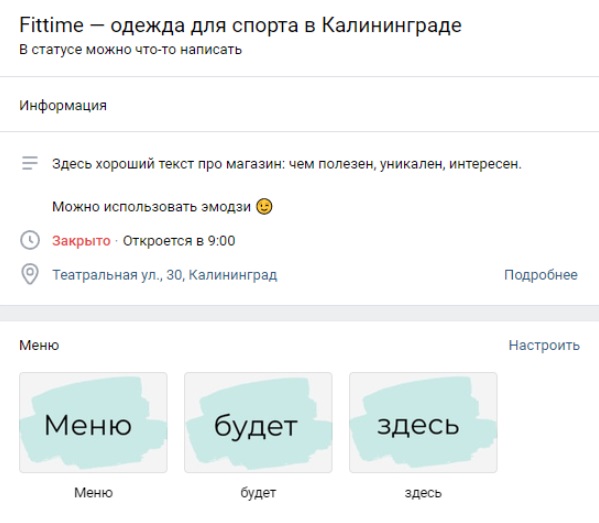Click the Меню caption under first card
Image resolution: width=599 pixels, height=523 pixels.
click(x=93, y=492)
